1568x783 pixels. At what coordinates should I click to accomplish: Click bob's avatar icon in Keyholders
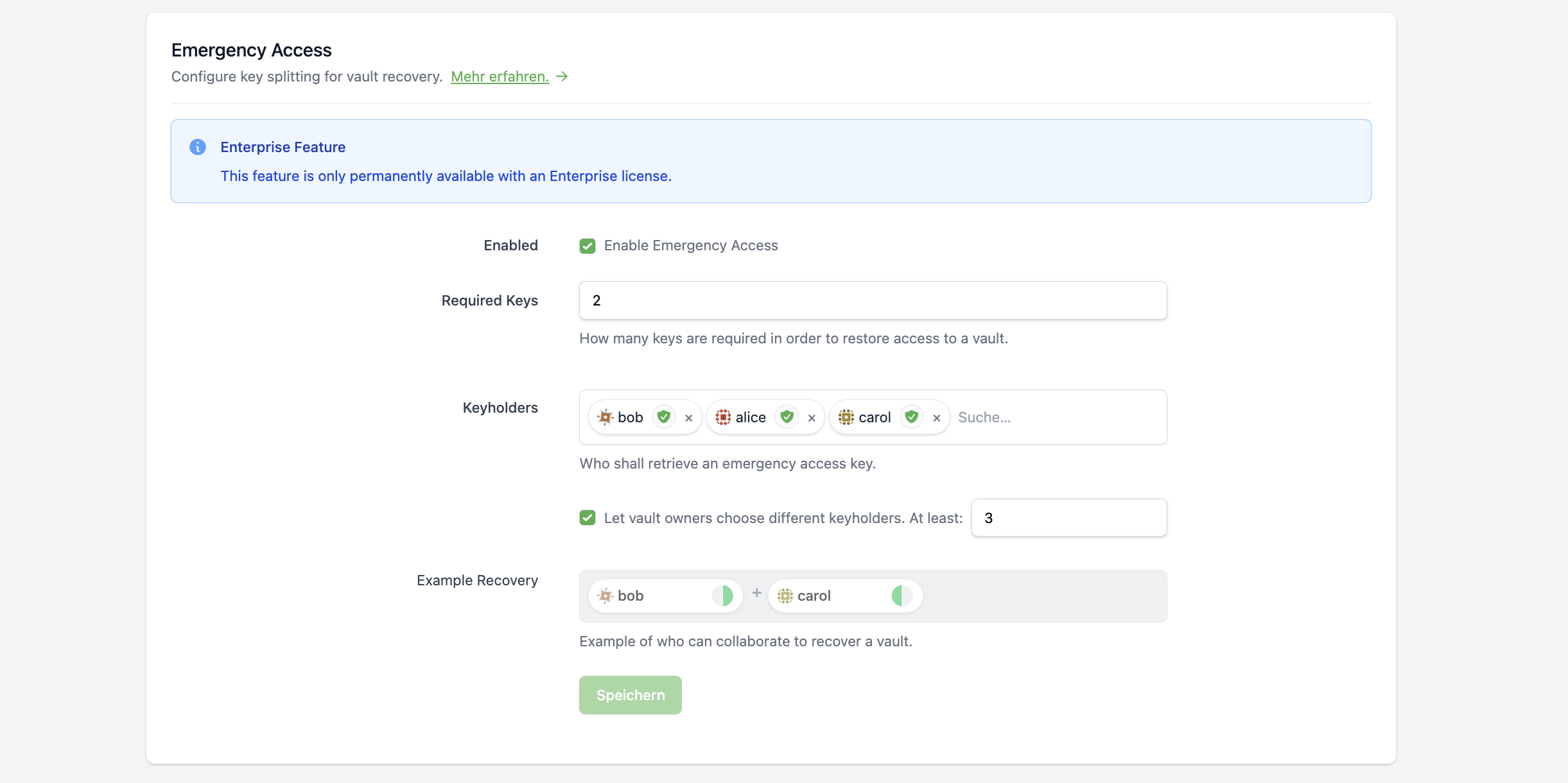tap(605, 417)
